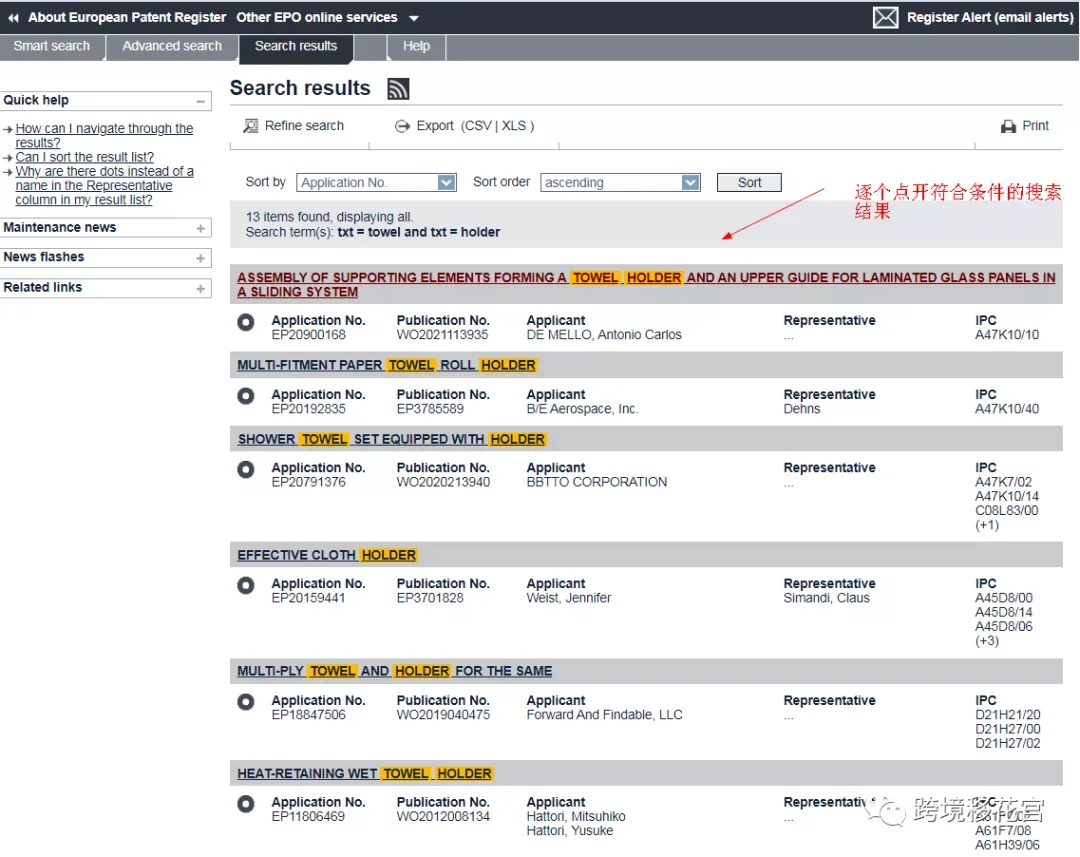This screenshot has width=1080, height=857.
Task: Expand the Related links panel
Action: (200, 288)
